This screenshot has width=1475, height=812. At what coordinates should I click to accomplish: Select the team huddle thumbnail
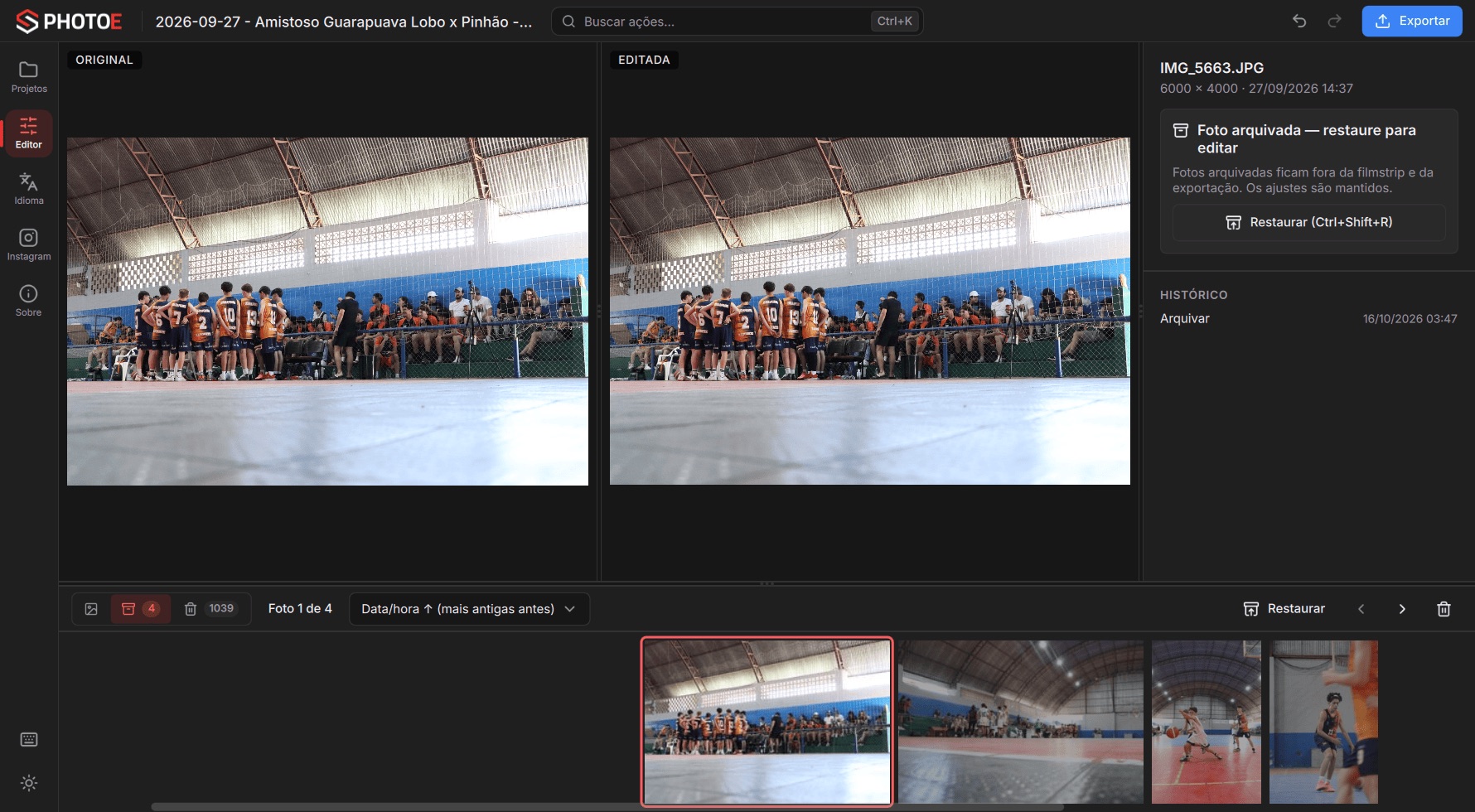pyautogui.click(x=767, y=722)
